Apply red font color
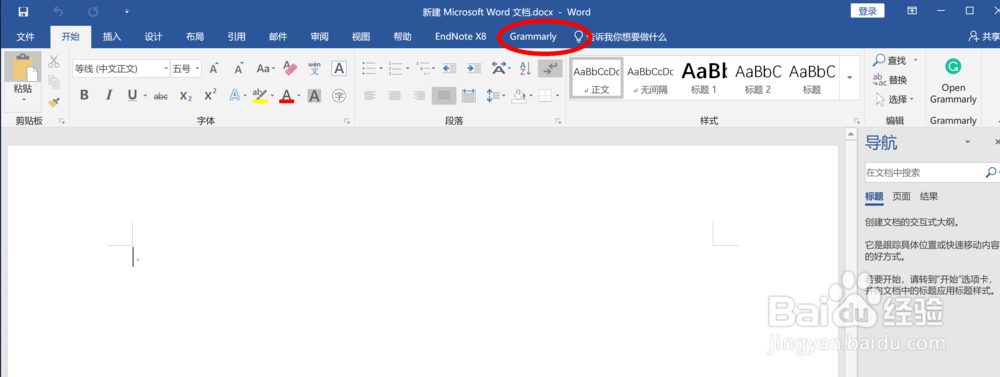1000x377 pixels. click(286, 96)
